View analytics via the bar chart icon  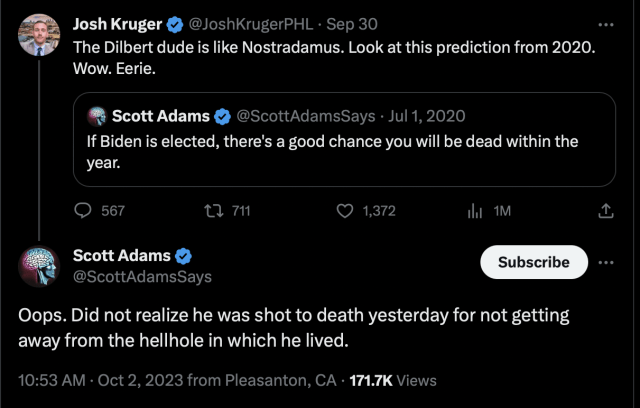point(475,211)
